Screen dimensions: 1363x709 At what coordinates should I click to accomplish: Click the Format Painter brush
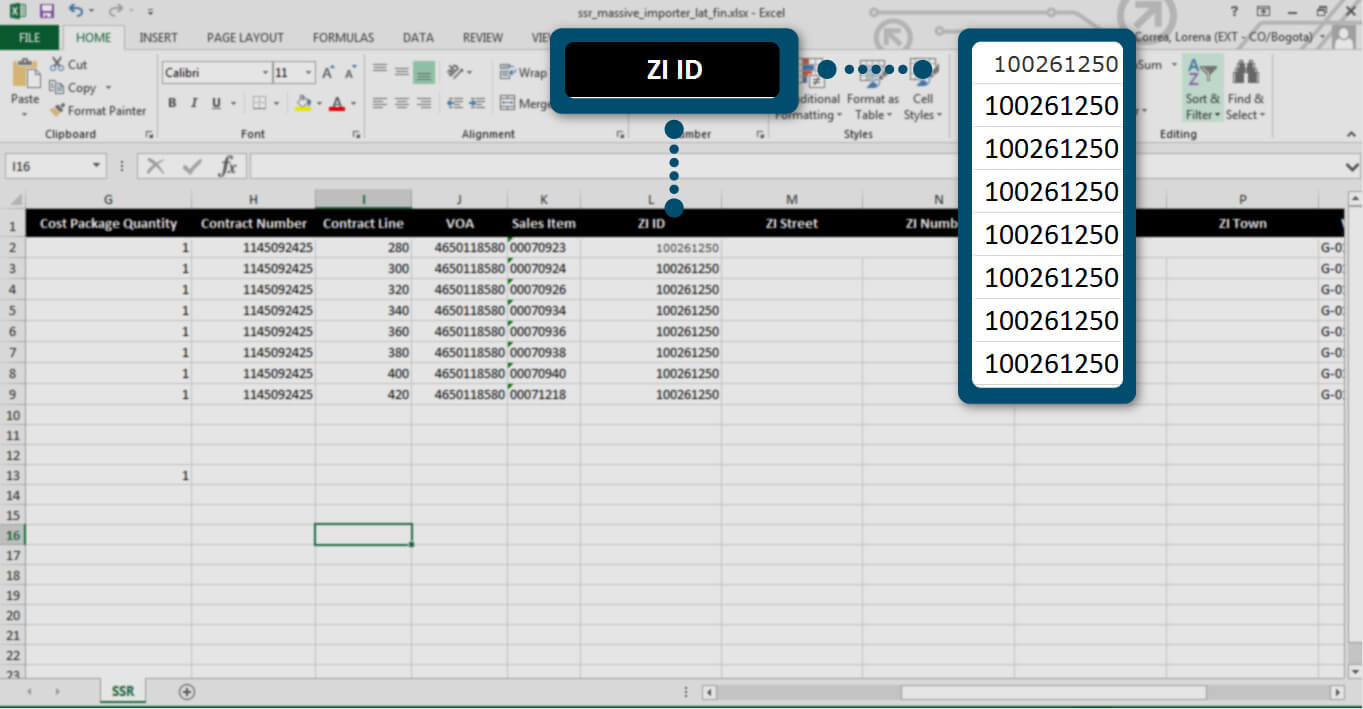(x=57, y=111)
